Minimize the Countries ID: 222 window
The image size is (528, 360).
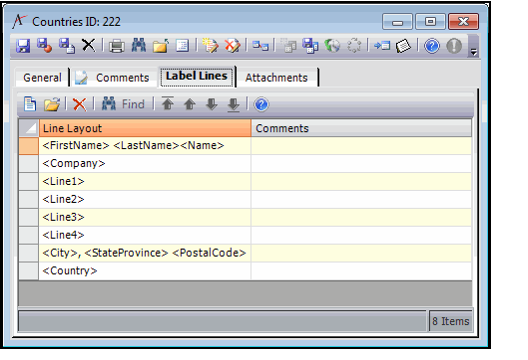click(397, 22)
